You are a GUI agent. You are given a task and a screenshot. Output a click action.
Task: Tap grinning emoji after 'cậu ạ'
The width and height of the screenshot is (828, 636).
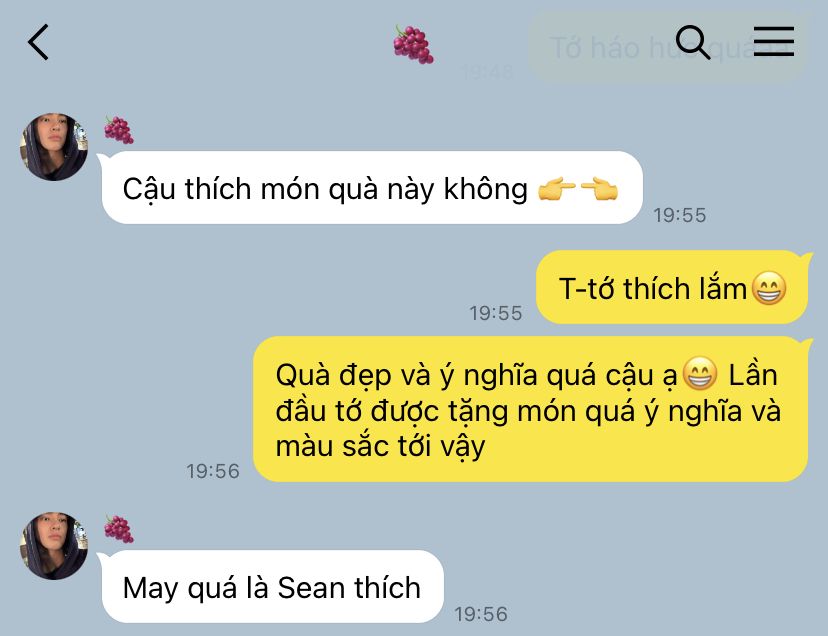click(700, 373)
